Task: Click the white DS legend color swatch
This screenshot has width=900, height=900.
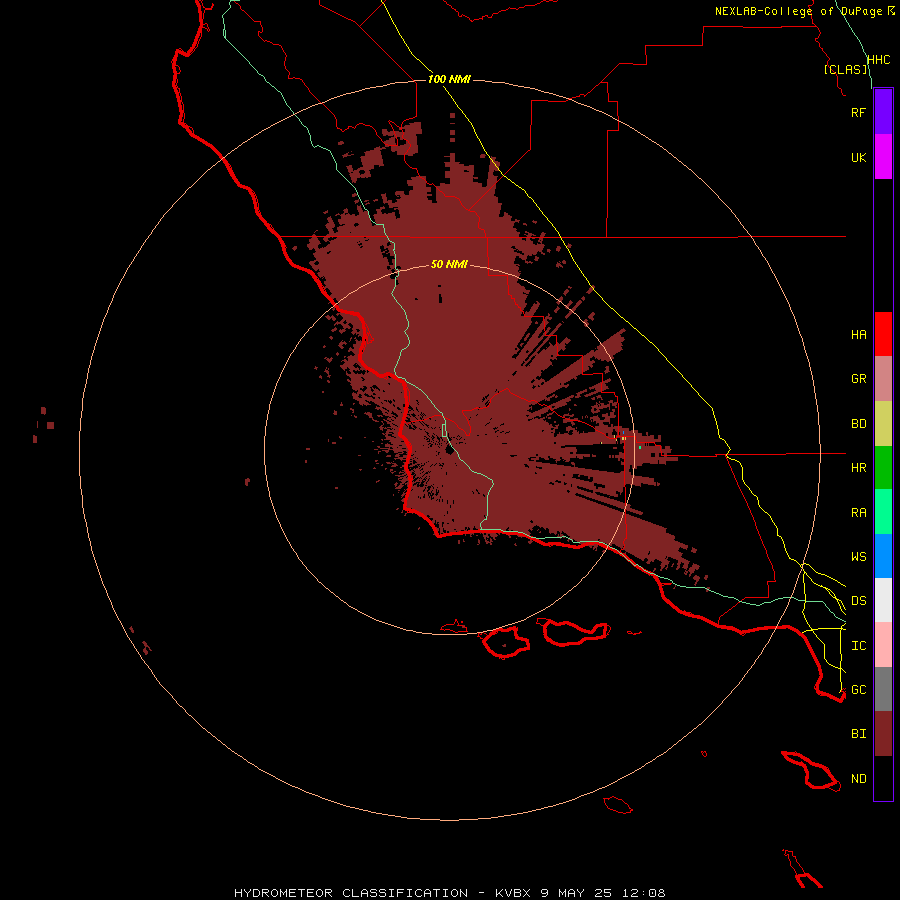Action: 883,600
